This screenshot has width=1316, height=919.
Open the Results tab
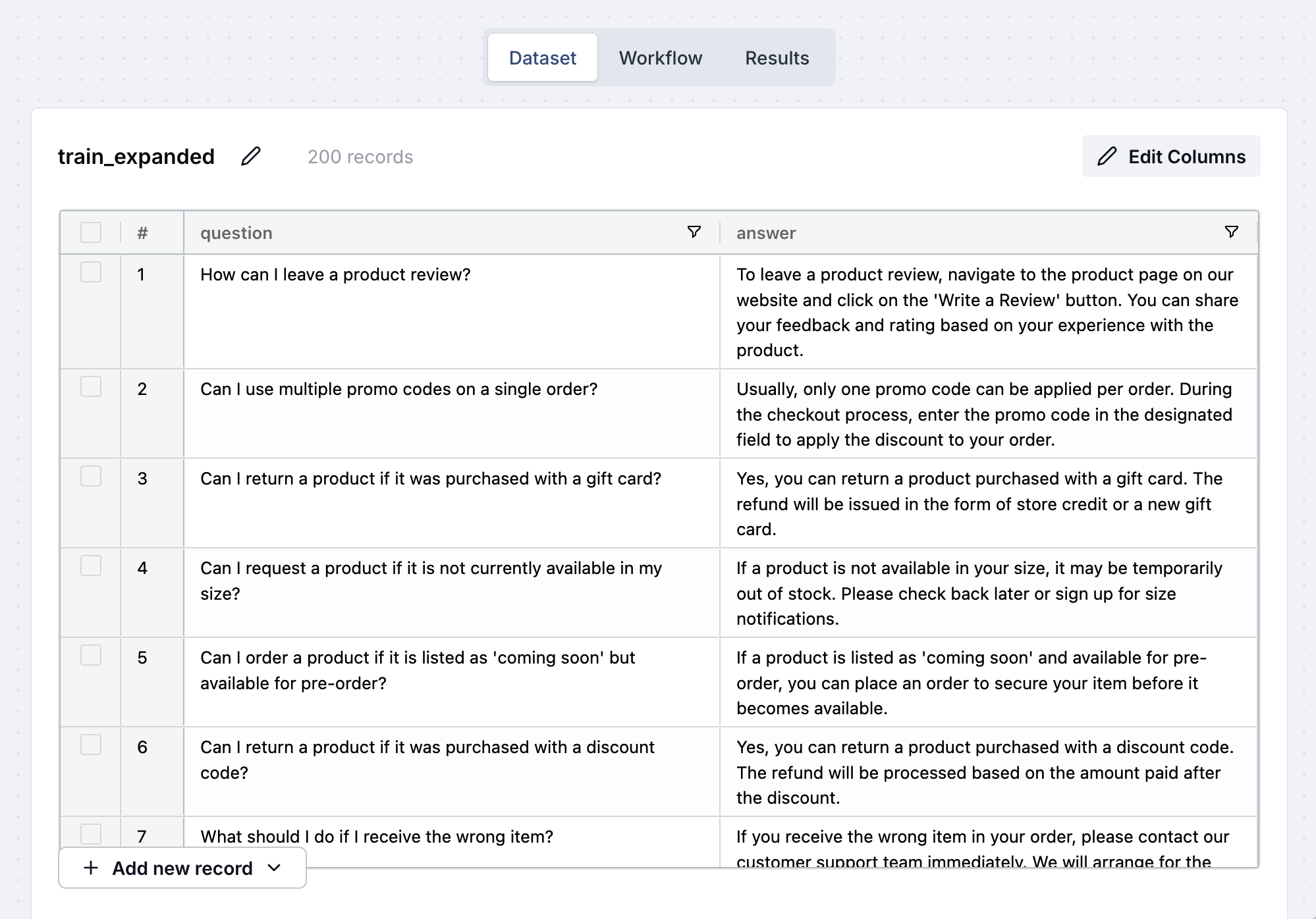(777, 58)
